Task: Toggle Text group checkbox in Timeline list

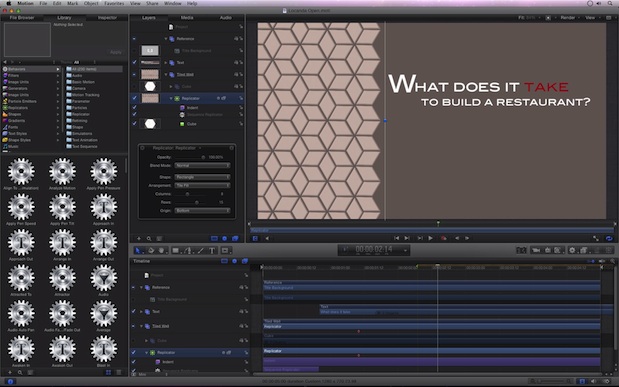Action: coord(133,312)
